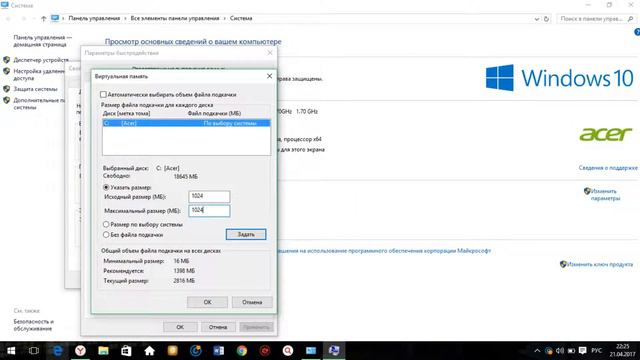Click System Protection shield icon

[x=7, y=89]
